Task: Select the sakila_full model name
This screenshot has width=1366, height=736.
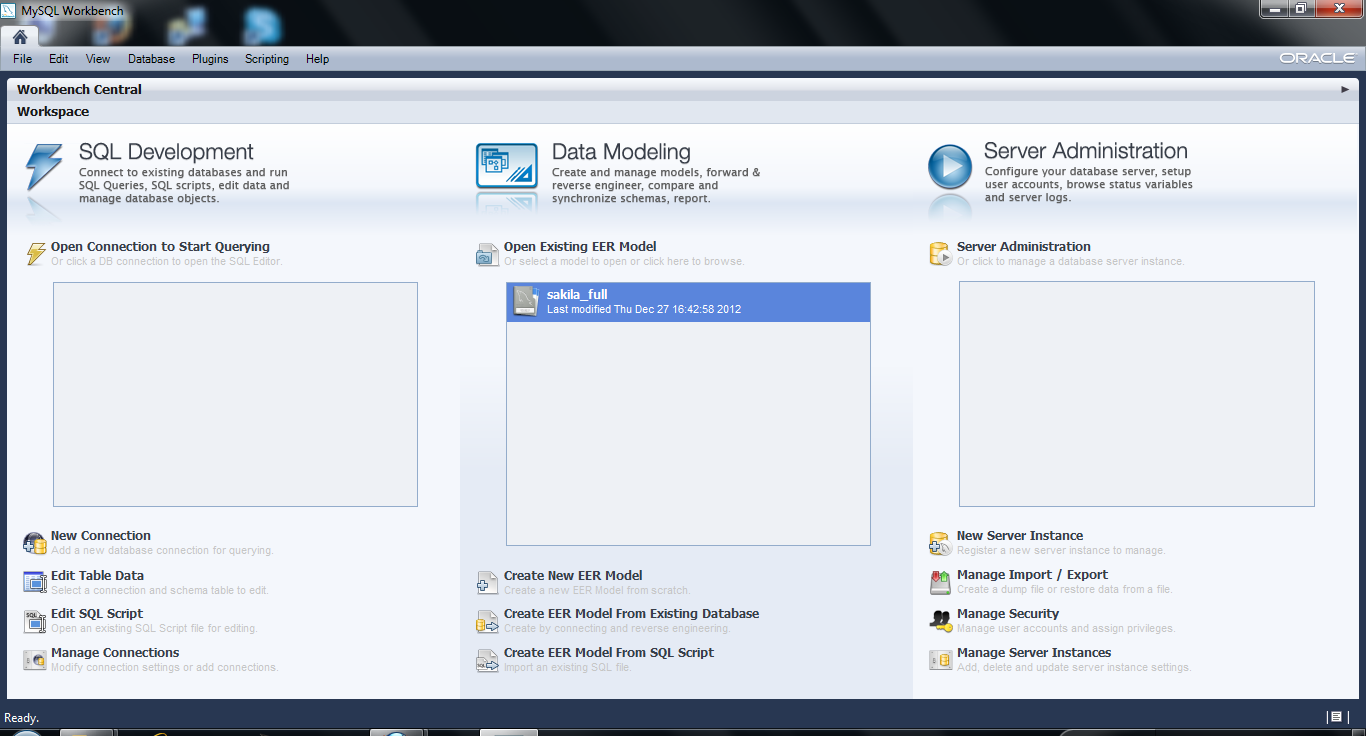Action: [x=577, y=295]
